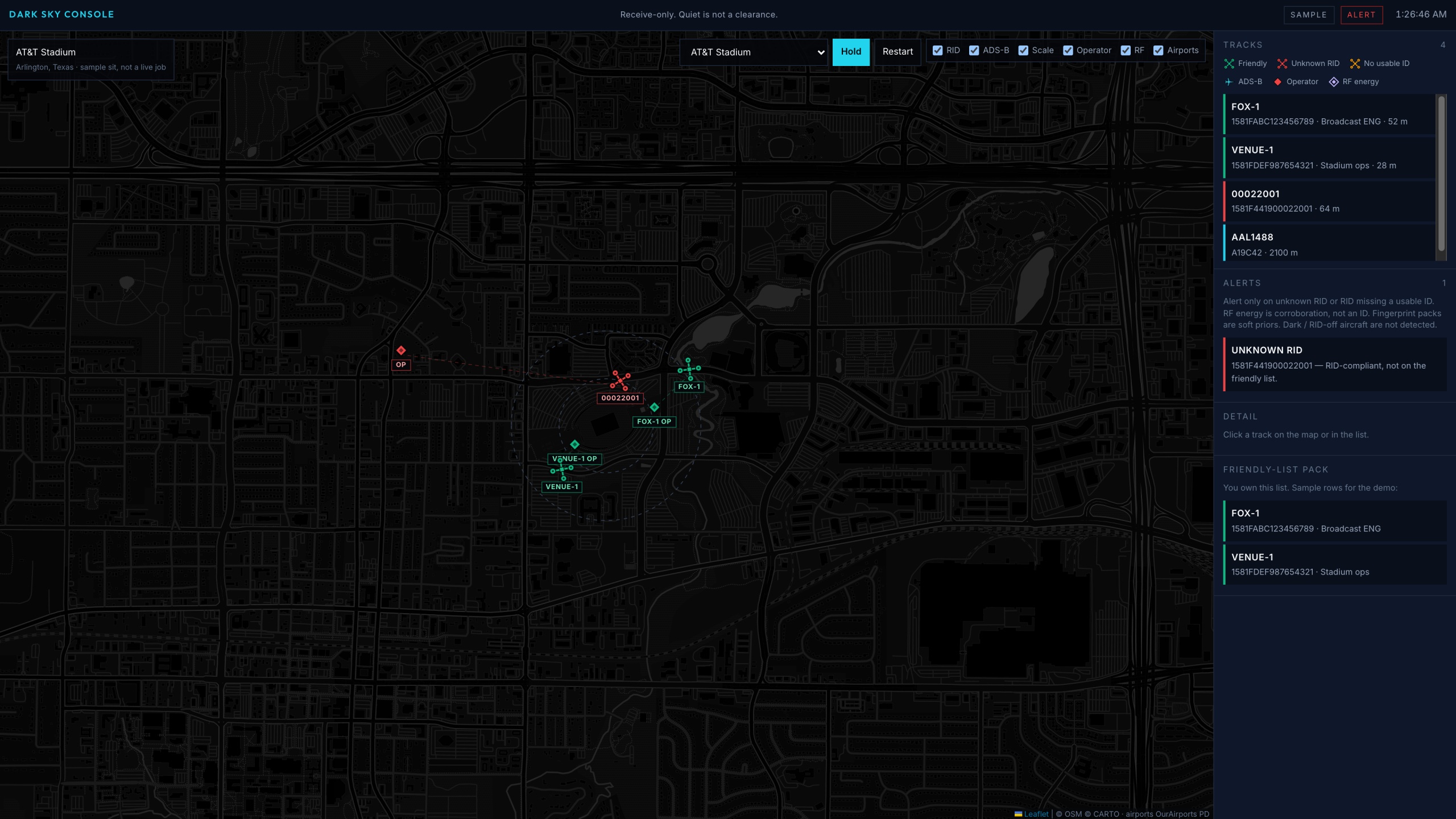Click the Tracks list scrollbar
This screenshot has height=819, width=1456.
1441,174
